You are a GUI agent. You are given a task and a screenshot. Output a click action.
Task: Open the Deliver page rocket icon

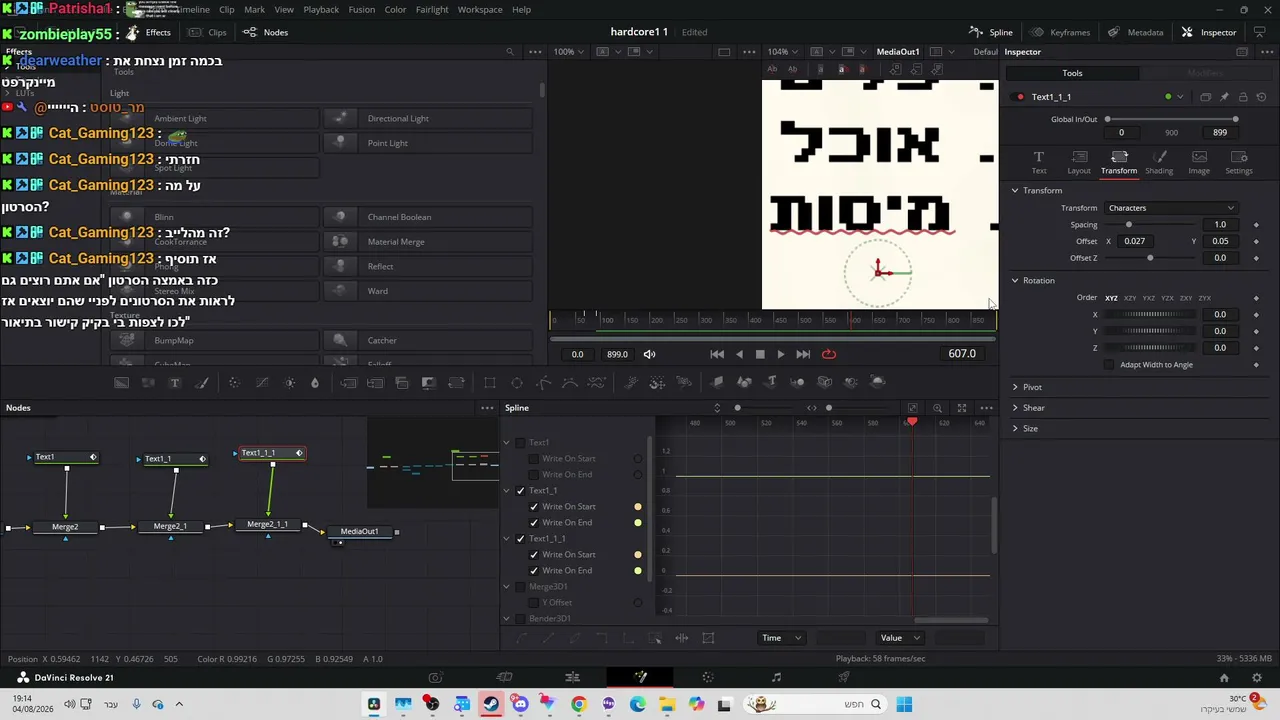pyautogui.click(x=844, y=677)
